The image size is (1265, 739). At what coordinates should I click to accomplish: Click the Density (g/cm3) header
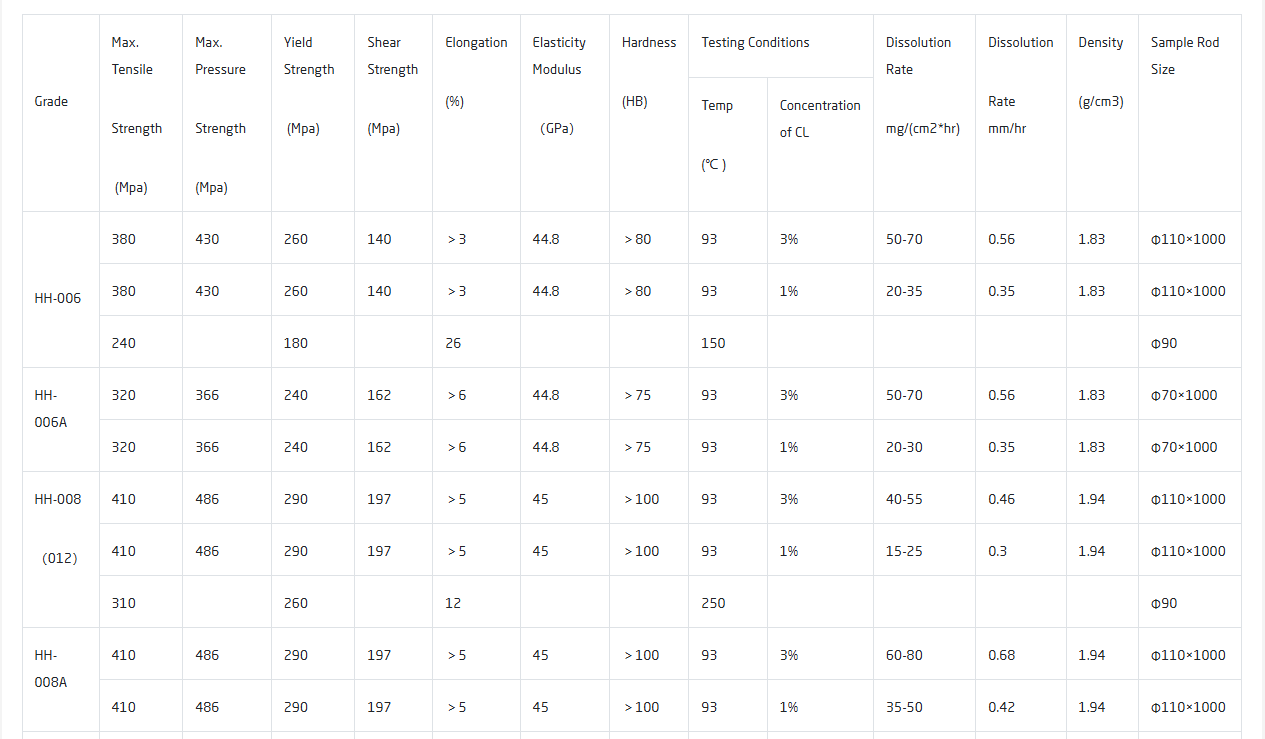(x=1103, y=113)
